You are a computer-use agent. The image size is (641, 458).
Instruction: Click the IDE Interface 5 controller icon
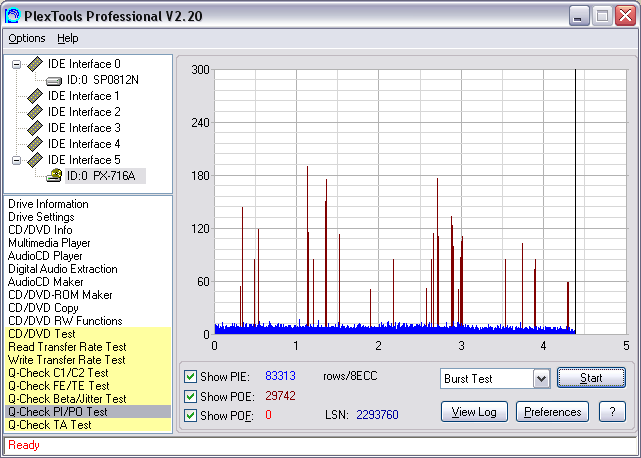35,160
